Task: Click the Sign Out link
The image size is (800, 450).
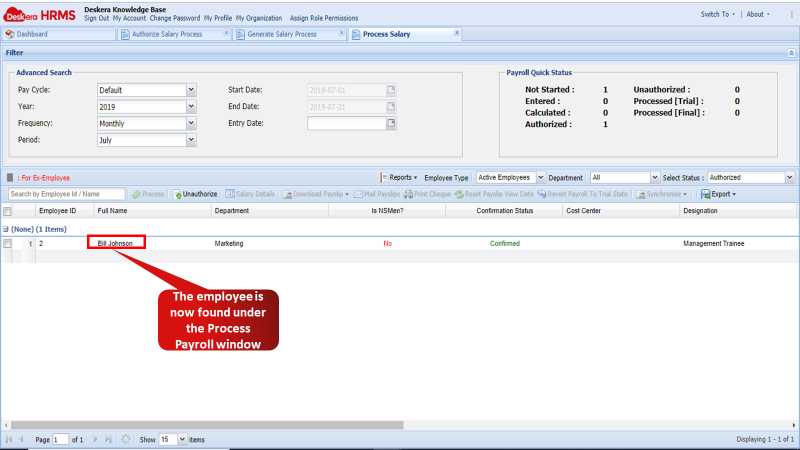Action: [96, 18]
